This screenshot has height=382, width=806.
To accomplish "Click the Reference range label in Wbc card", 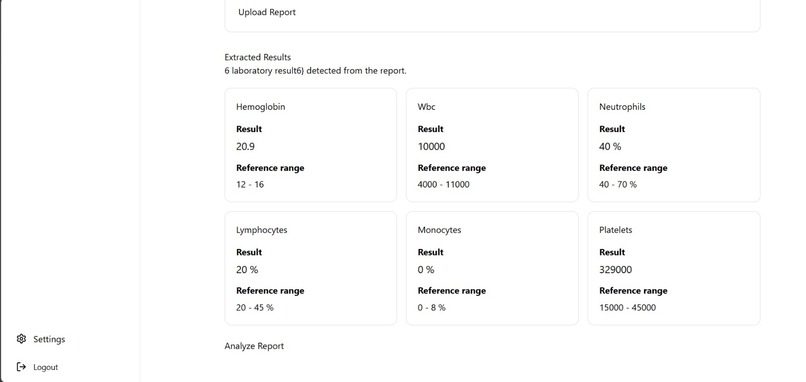I will click(452, 168).
